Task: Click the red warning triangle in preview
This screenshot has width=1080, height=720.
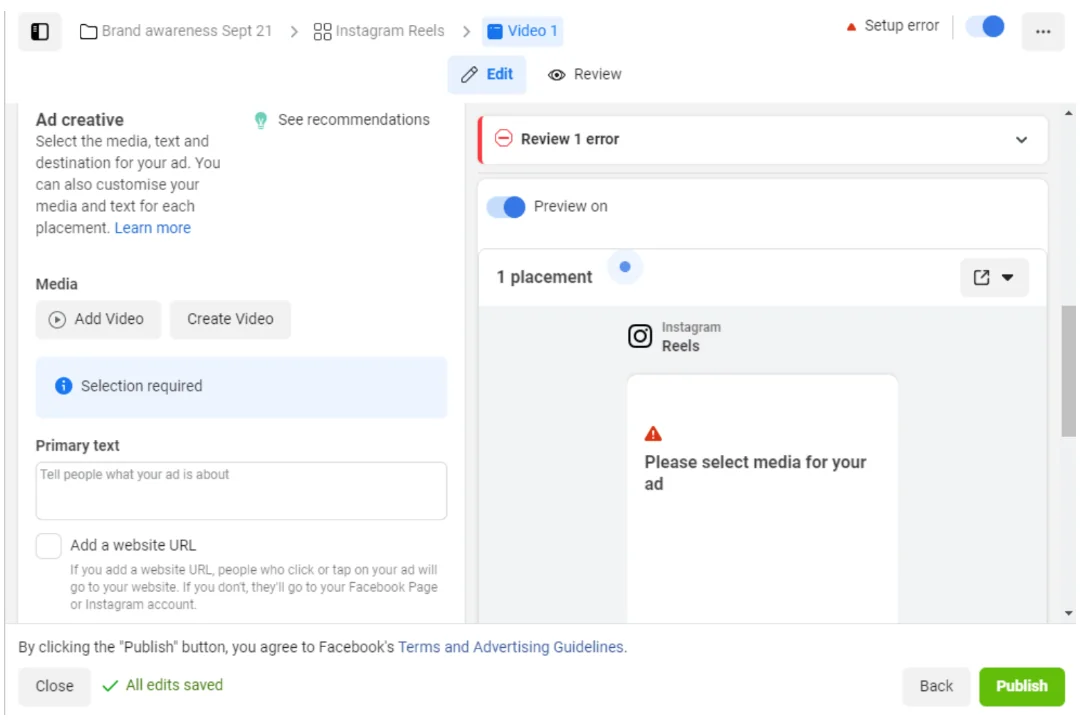Action: [x=652, y=434]
